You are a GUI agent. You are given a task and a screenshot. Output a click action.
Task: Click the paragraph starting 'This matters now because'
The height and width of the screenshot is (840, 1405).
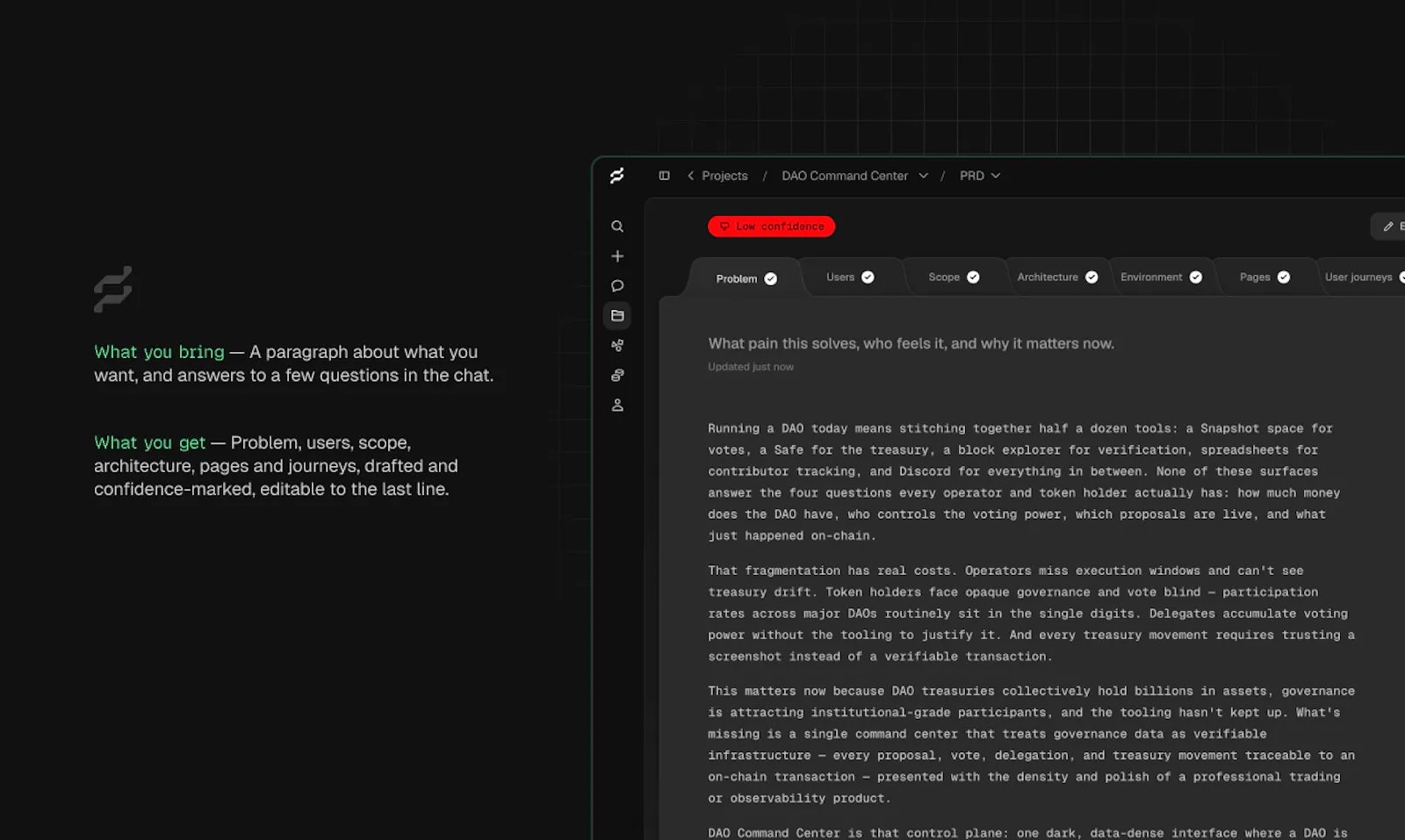point(1031,744)
